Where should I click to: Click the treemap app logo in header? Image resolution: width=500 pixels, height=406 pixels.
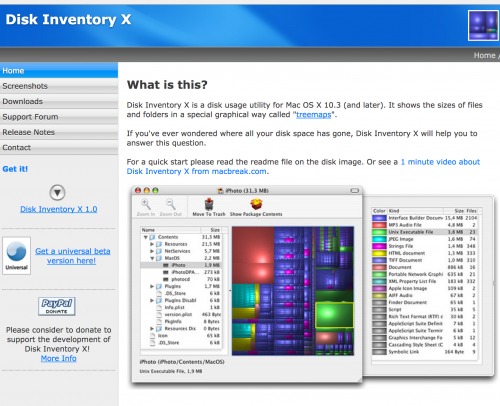[483, 25]
